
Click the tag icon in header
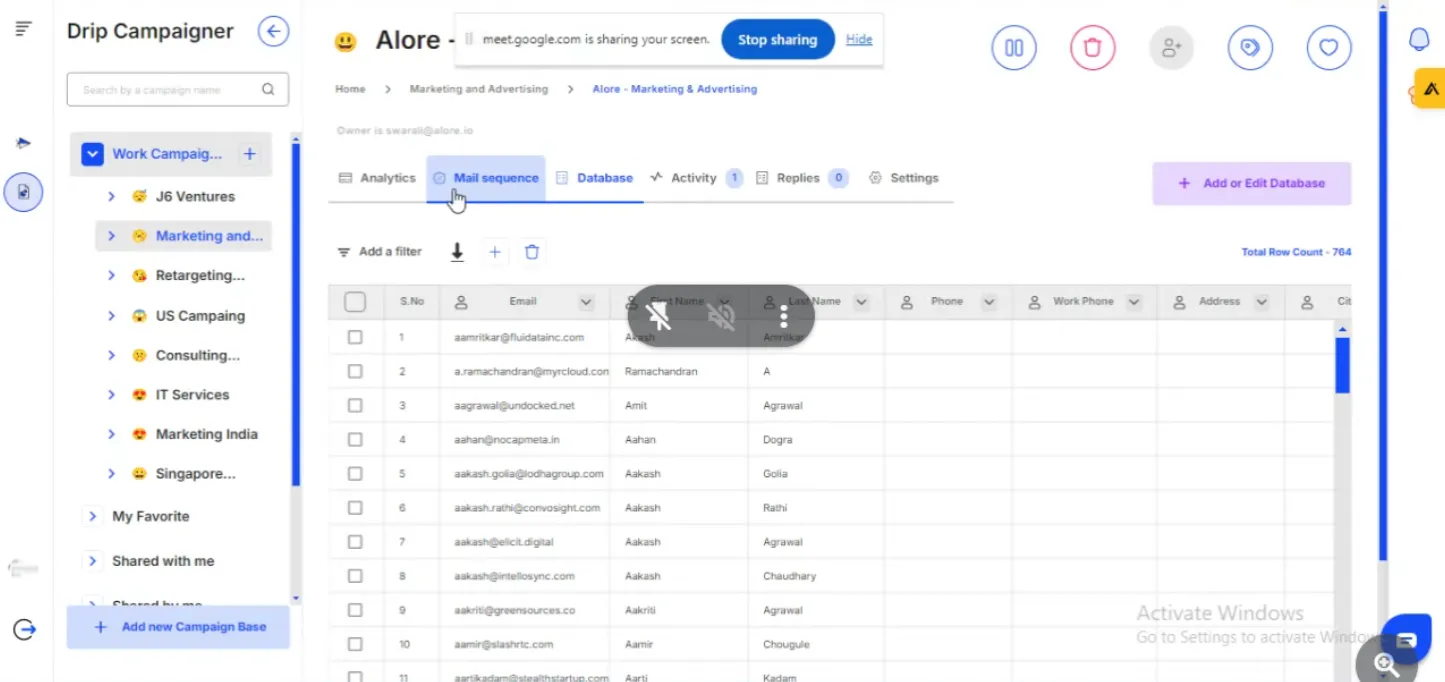pyautogui.click(x=1250, y=47)
